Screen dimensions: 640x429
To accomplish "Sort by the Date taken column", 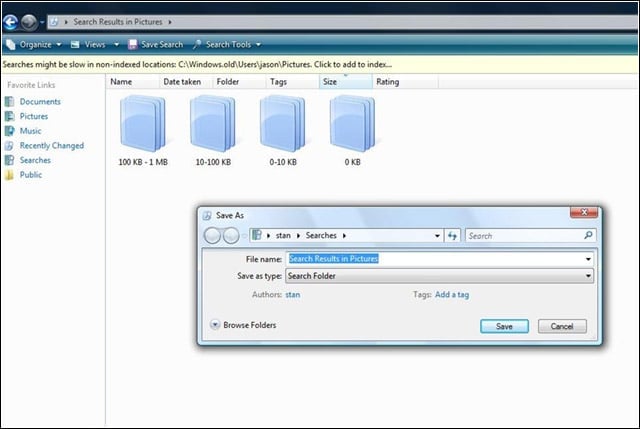I will [185, 82].
